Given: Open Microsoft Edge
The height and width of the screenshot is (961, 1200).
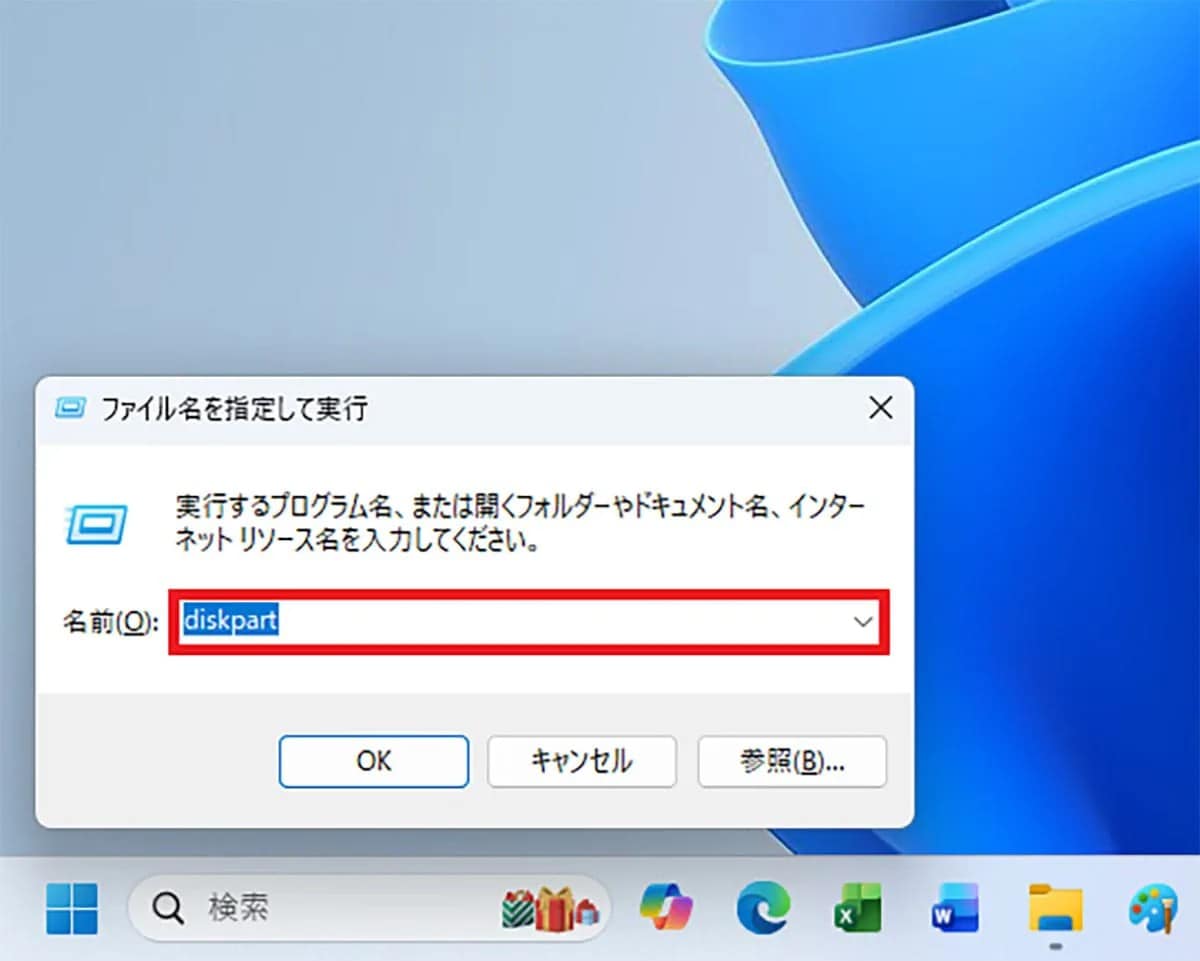Looking at the screenshot, I should (762, 908).
